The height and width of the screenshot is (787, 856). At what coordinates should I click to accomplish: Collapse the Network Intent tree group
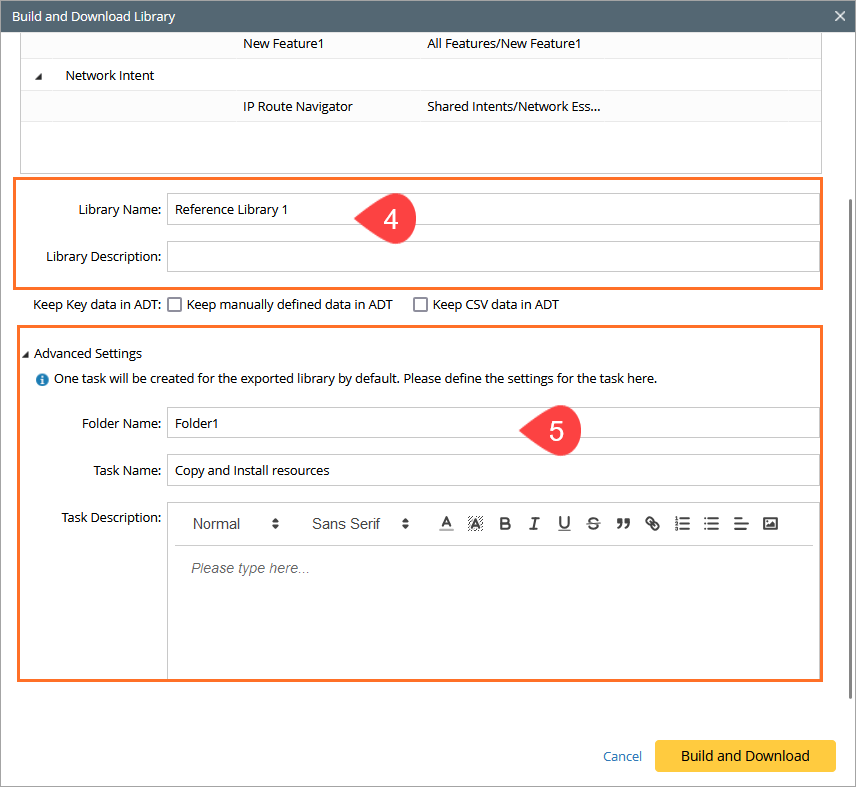click(x=39, y=76)
